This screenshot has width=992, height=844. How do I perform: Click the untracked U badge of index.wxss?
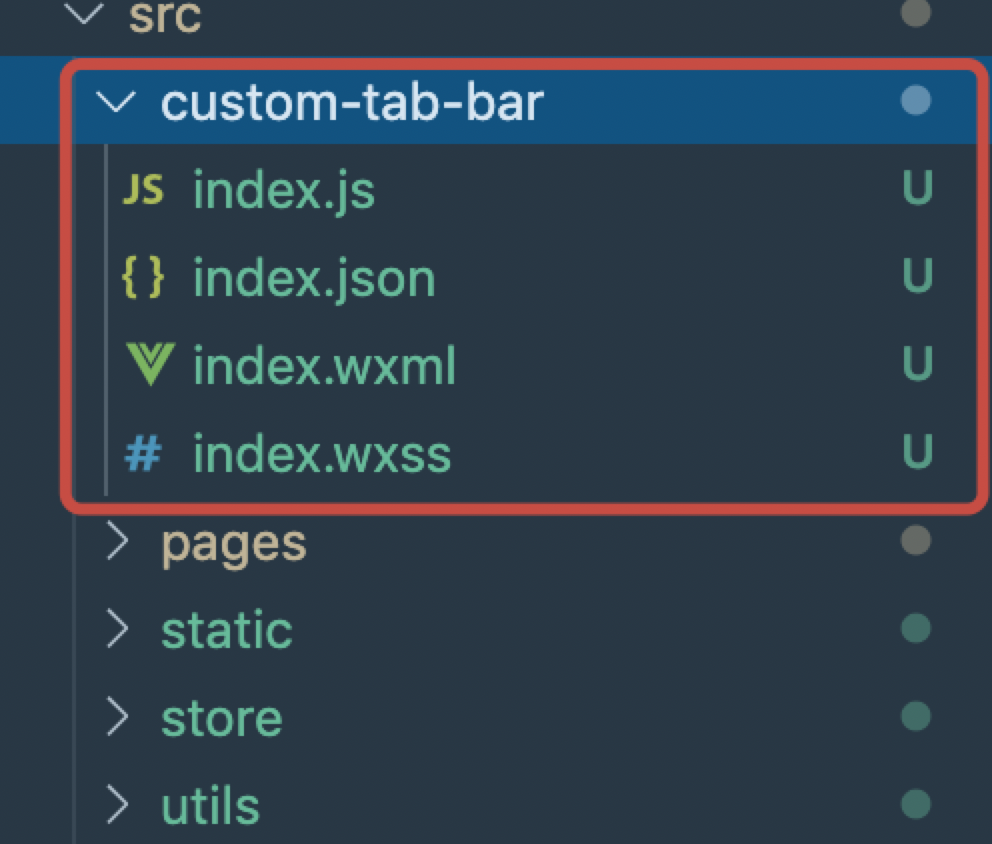[917, 451]
